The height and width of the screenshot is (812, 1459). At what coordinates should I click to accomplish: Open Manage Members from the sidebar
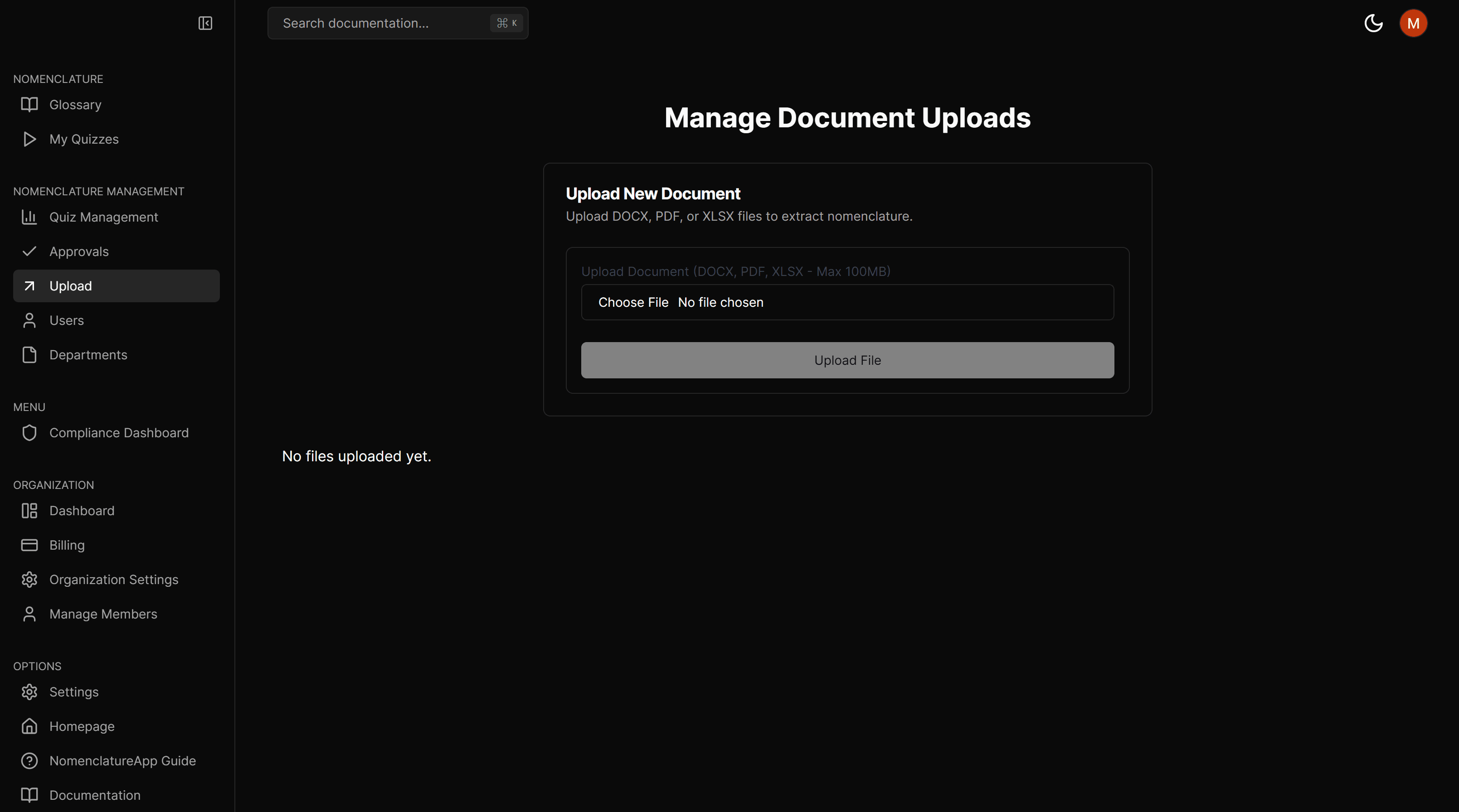tap(102, 613)
